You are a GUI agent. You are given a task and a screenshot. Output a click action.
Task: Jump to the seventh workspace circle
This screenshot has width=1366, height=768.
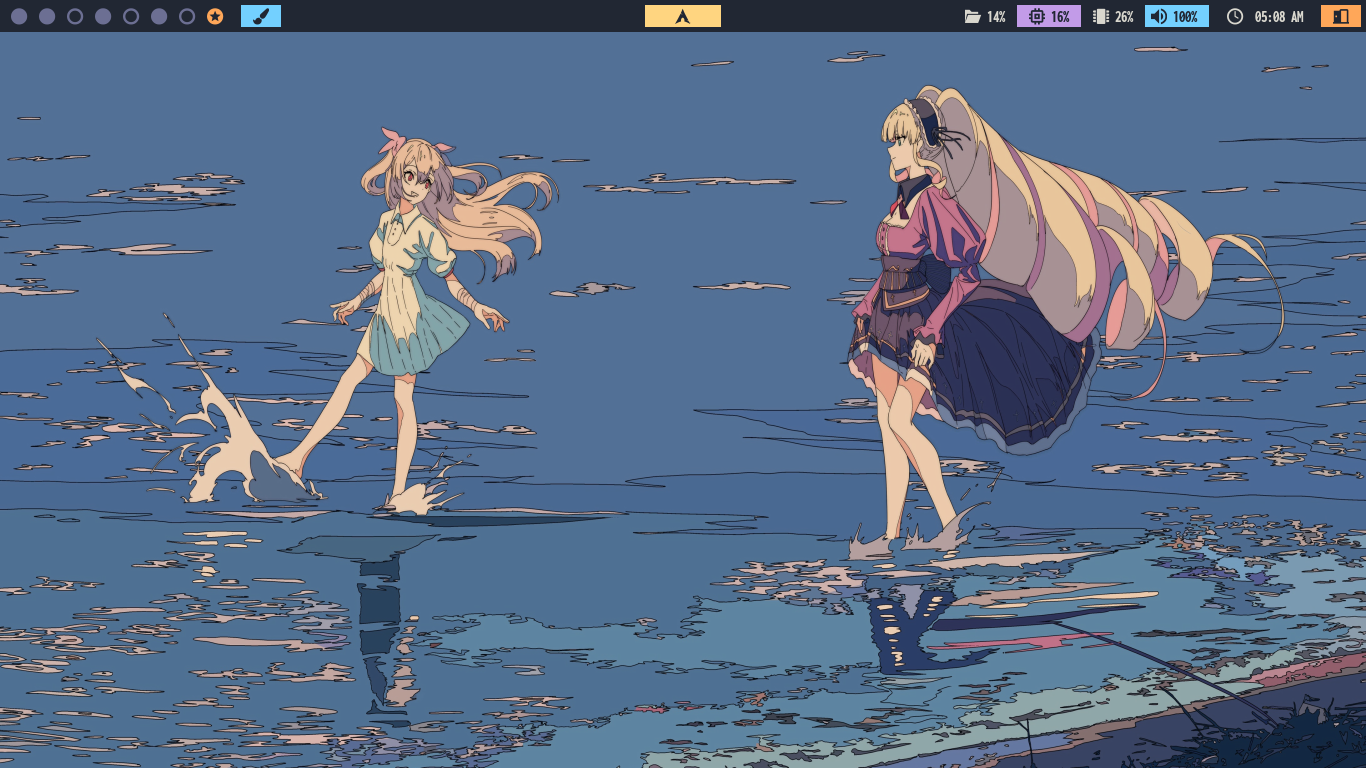(x=187, y=17)
